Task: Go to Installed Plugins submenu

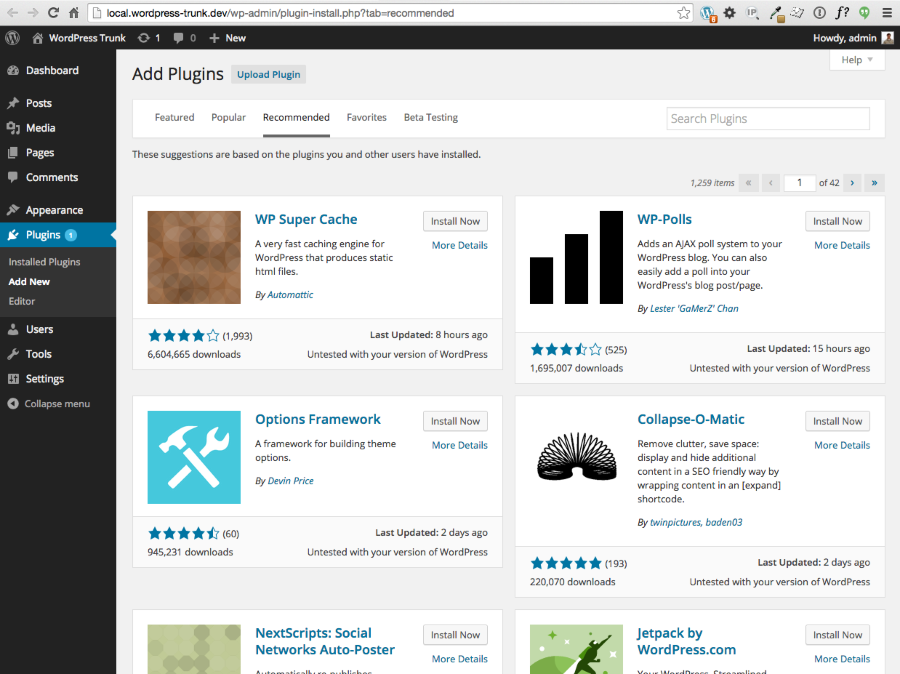Action: click(44, 262)
